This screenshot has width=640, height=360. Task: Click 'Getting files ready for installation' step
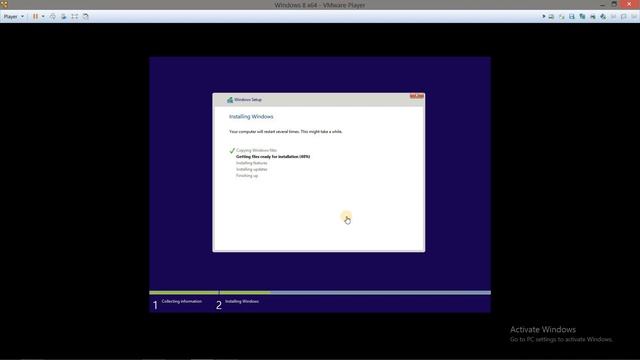[273, 157]
